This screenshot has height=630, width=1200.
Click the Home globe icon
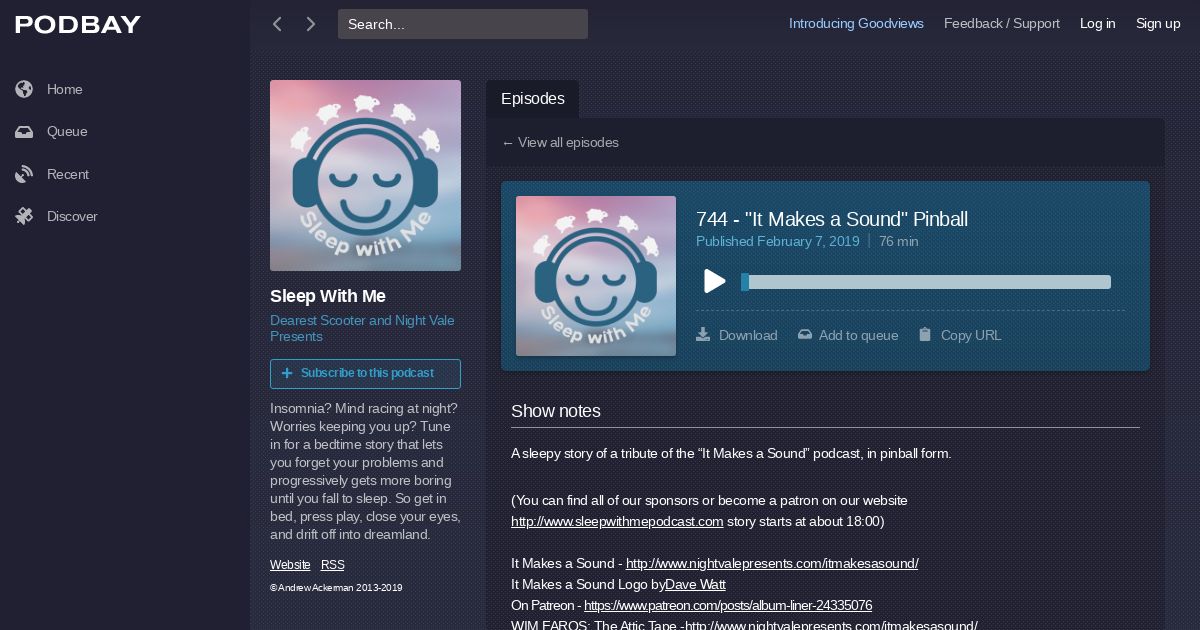[24, 89]
